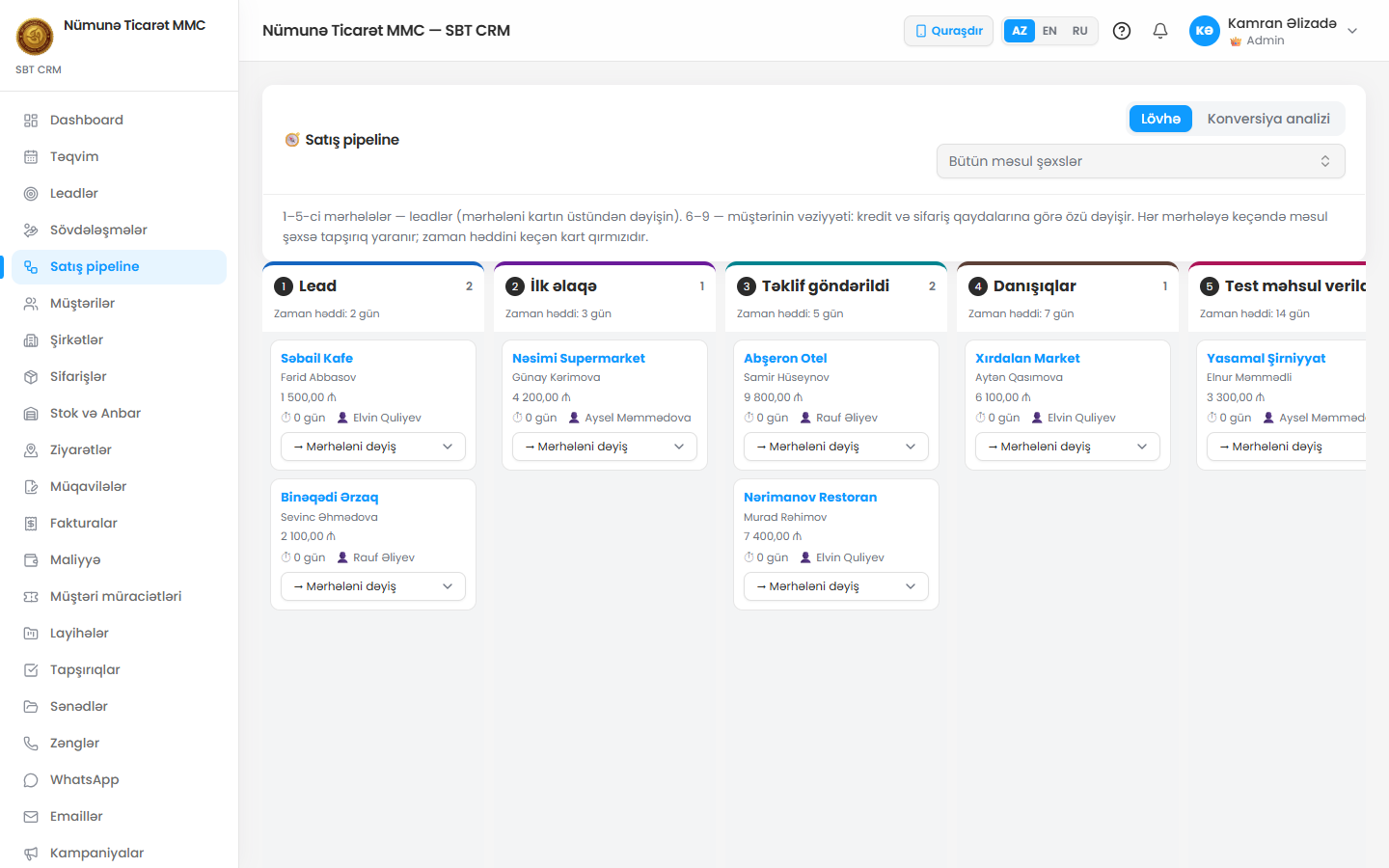Click the Sövdələşmələr handshake icon
Image resolution: width=1389 pixels, height=868 pixels.
31,231
